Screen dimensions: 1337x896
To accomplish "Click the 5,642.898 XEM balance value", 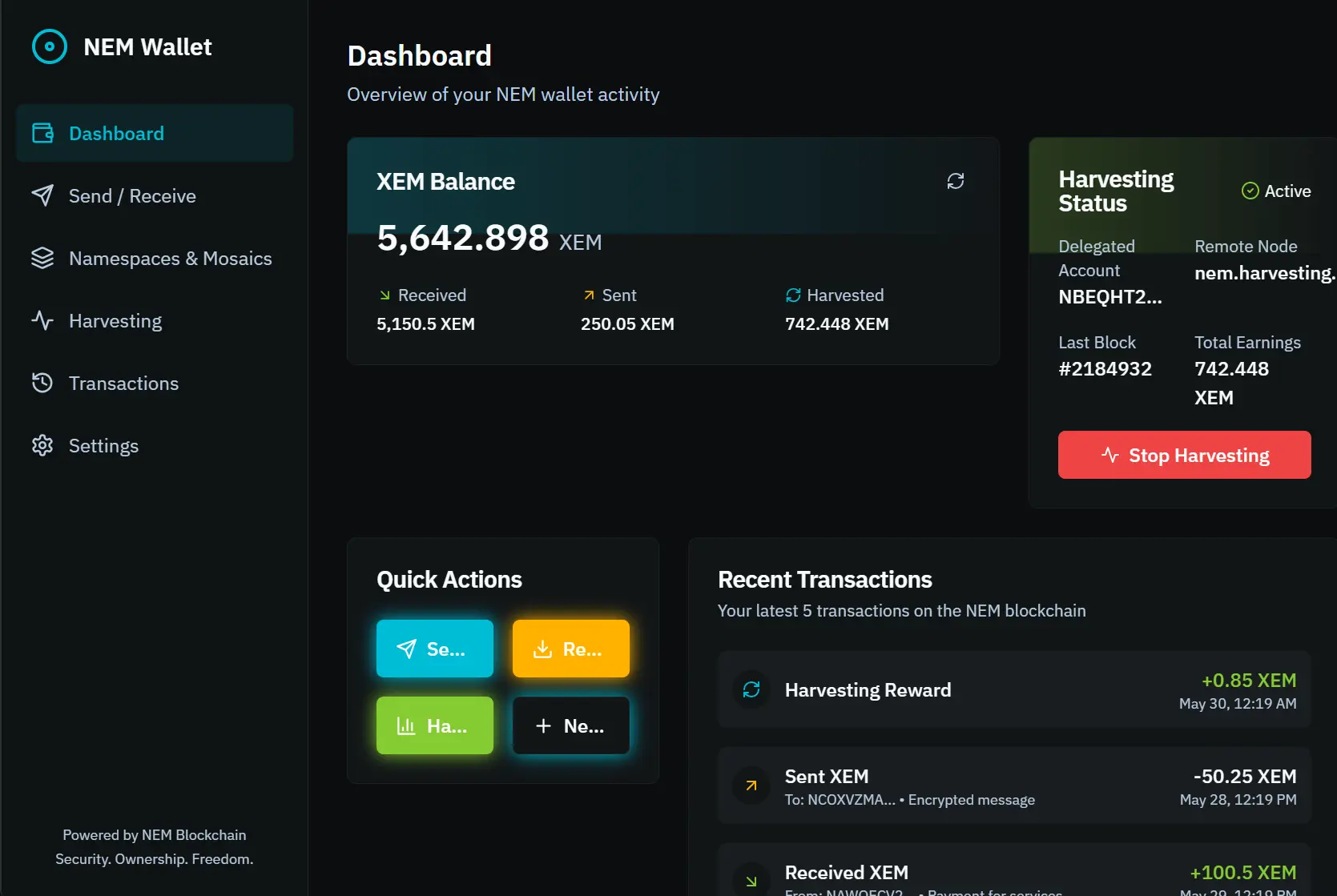I will [x=489, y=238].
